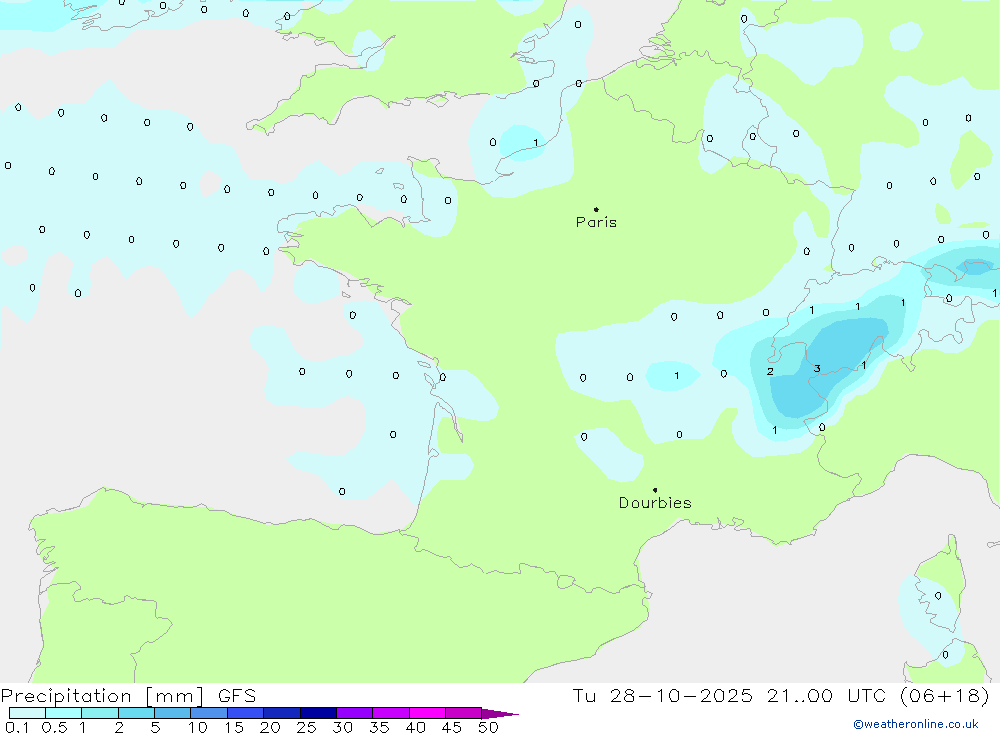Pick the 15–20 mm legend swatch
Viewport: 1000px width, 733px height.
pyautogui.click(x=246, y=713)
